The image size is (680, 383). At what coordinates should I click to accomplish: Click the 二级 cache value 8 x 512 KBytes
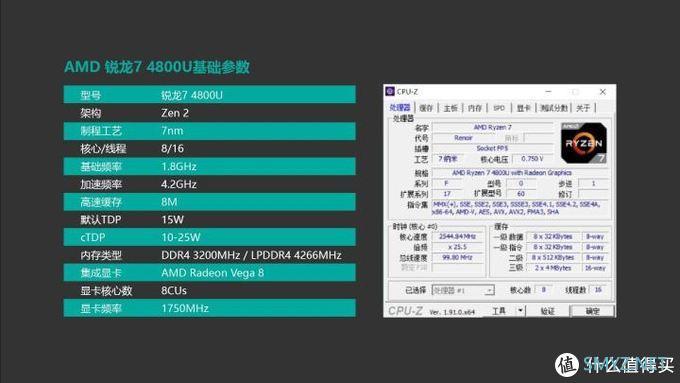tap(552, 257)
